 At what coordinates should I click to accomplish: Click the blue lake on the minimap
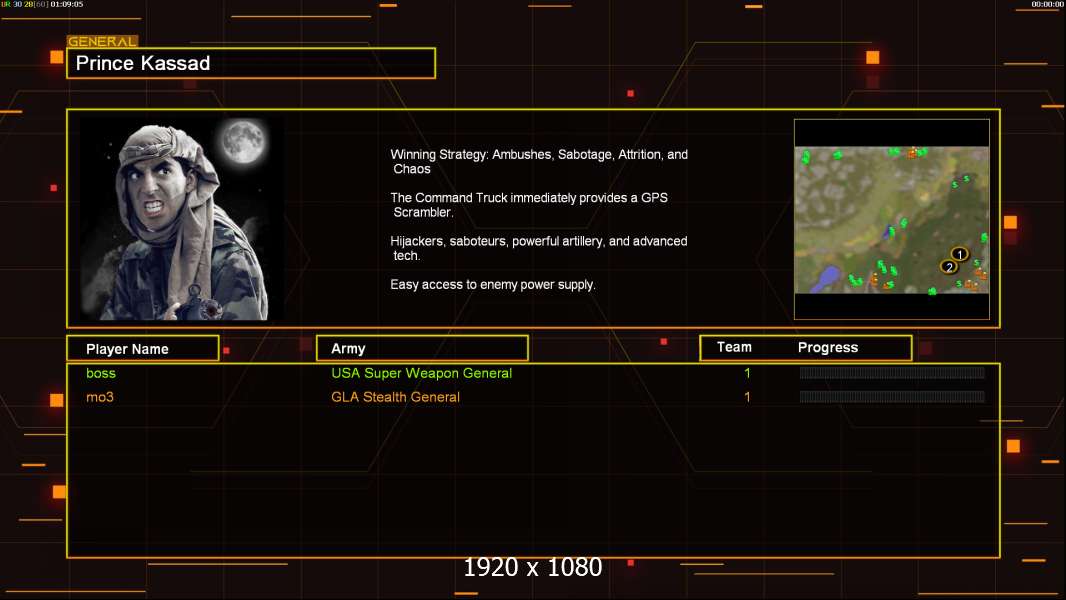coord(828,277)
